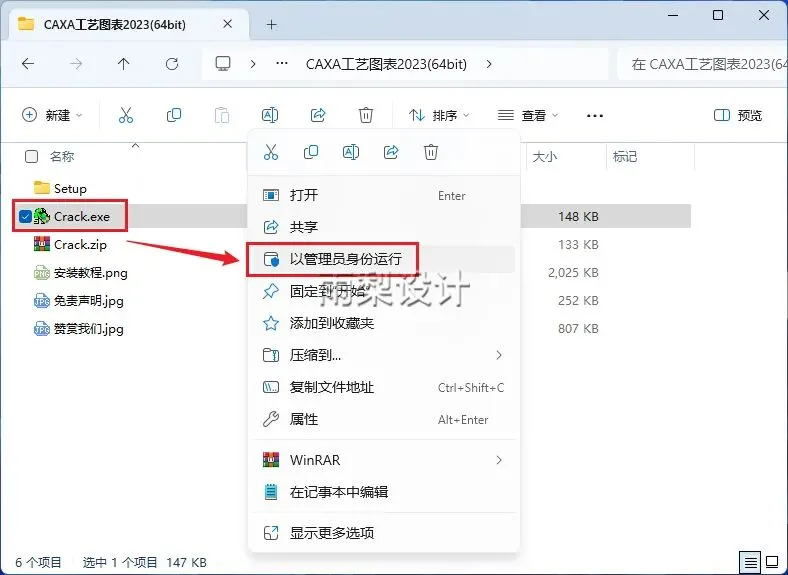Screen dimensions: 788x575
Task: Choose 共享 in the context menu
Action: (x=383, y=227)
